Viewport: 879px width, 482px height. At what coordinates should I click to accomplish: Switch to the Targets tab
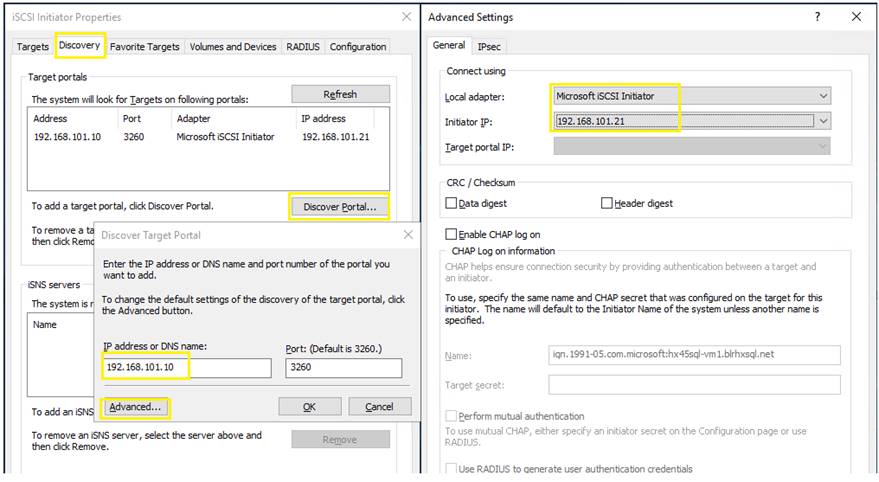[33, 47]
